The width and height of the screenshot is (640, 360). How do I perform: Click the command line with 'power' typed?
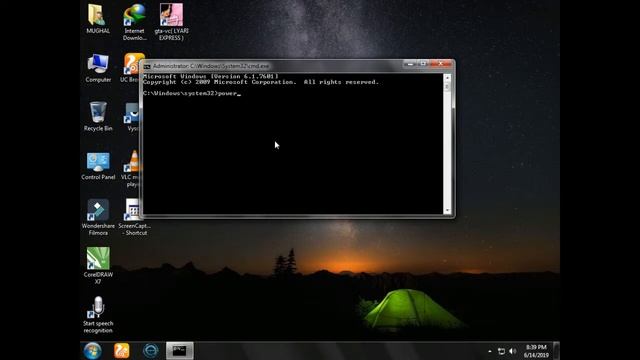click(x=192, y=93)
